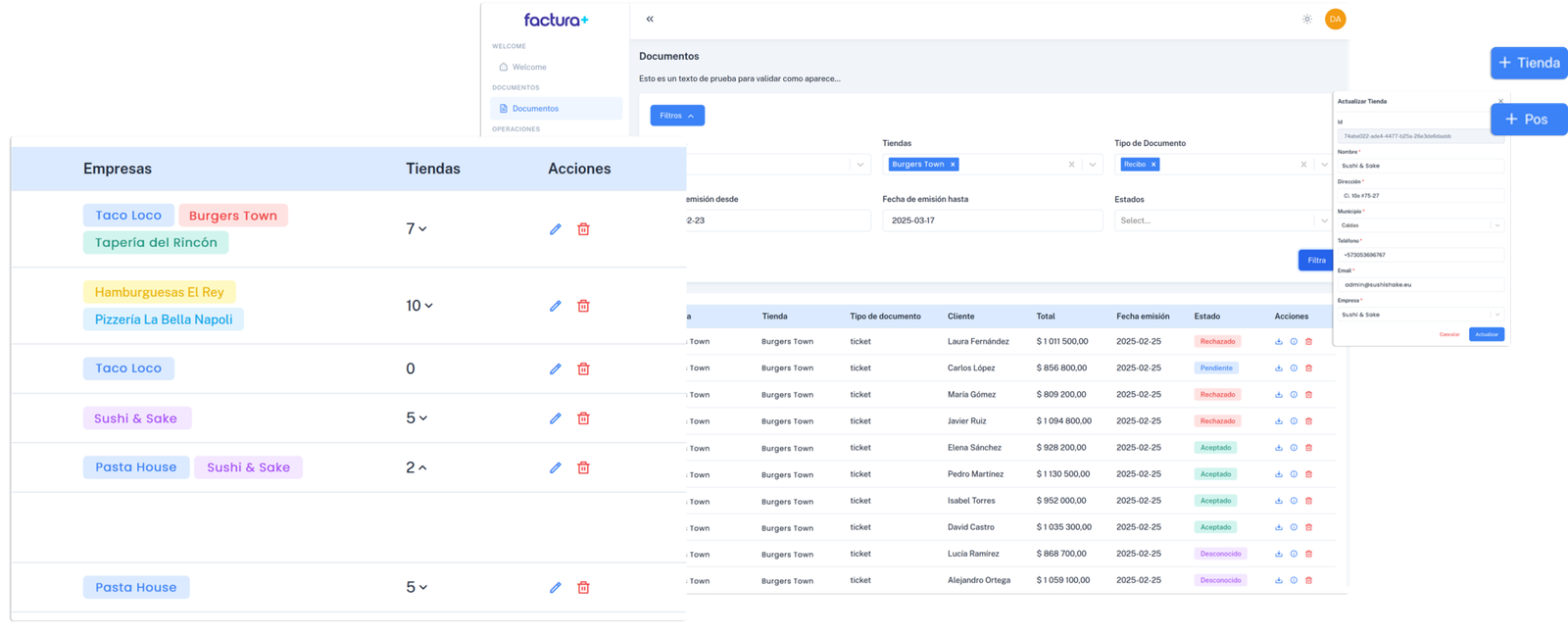Collapse the expanded 2 stores row
The image size is (1568, 635).
(x=422, y=468)
